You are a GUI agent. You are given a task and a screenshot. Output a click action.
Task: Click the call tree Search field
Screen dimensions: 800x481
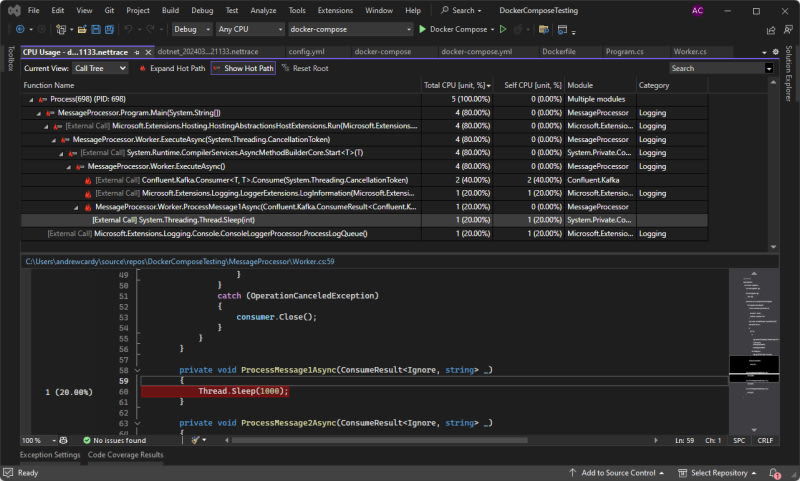[x=715, y=68]
